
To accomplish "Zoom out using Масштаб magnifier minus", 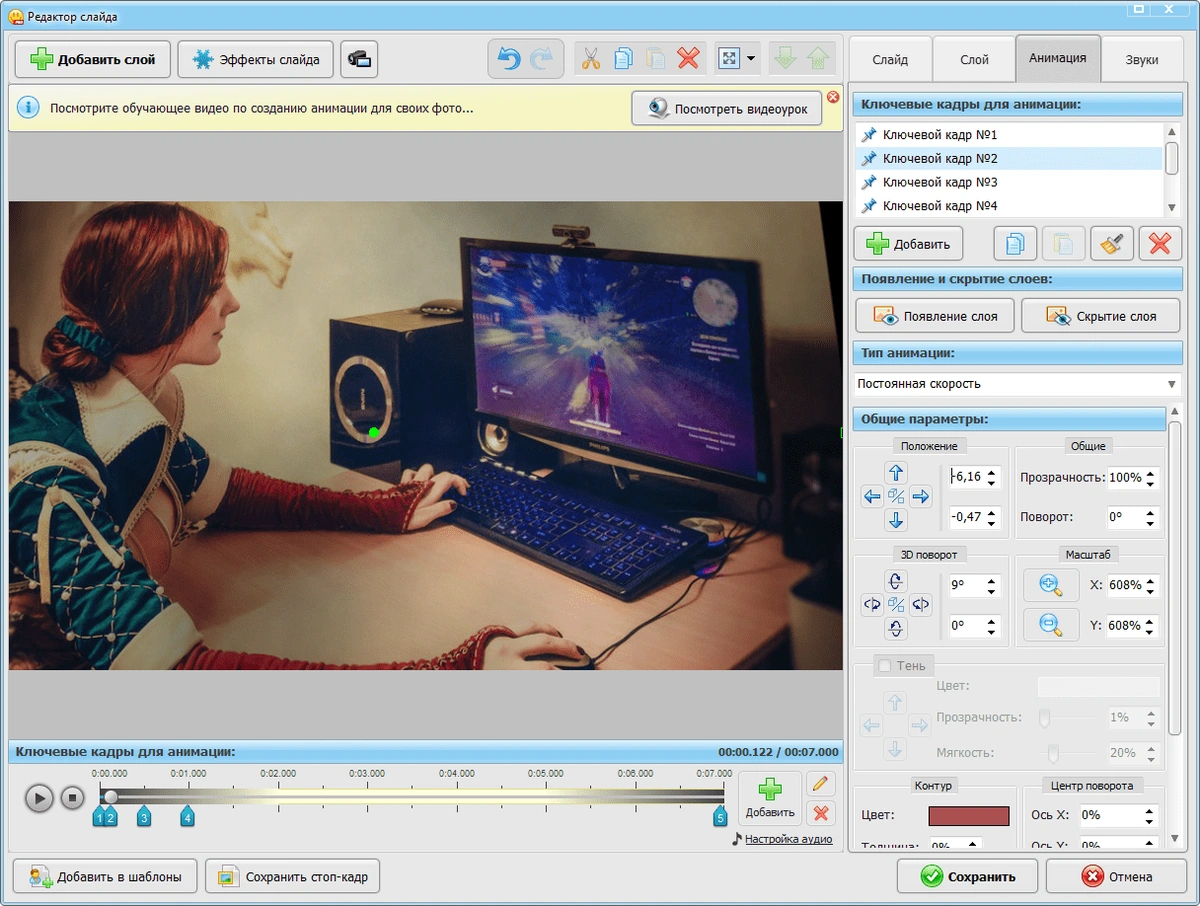I will [x=1050, y=625].
